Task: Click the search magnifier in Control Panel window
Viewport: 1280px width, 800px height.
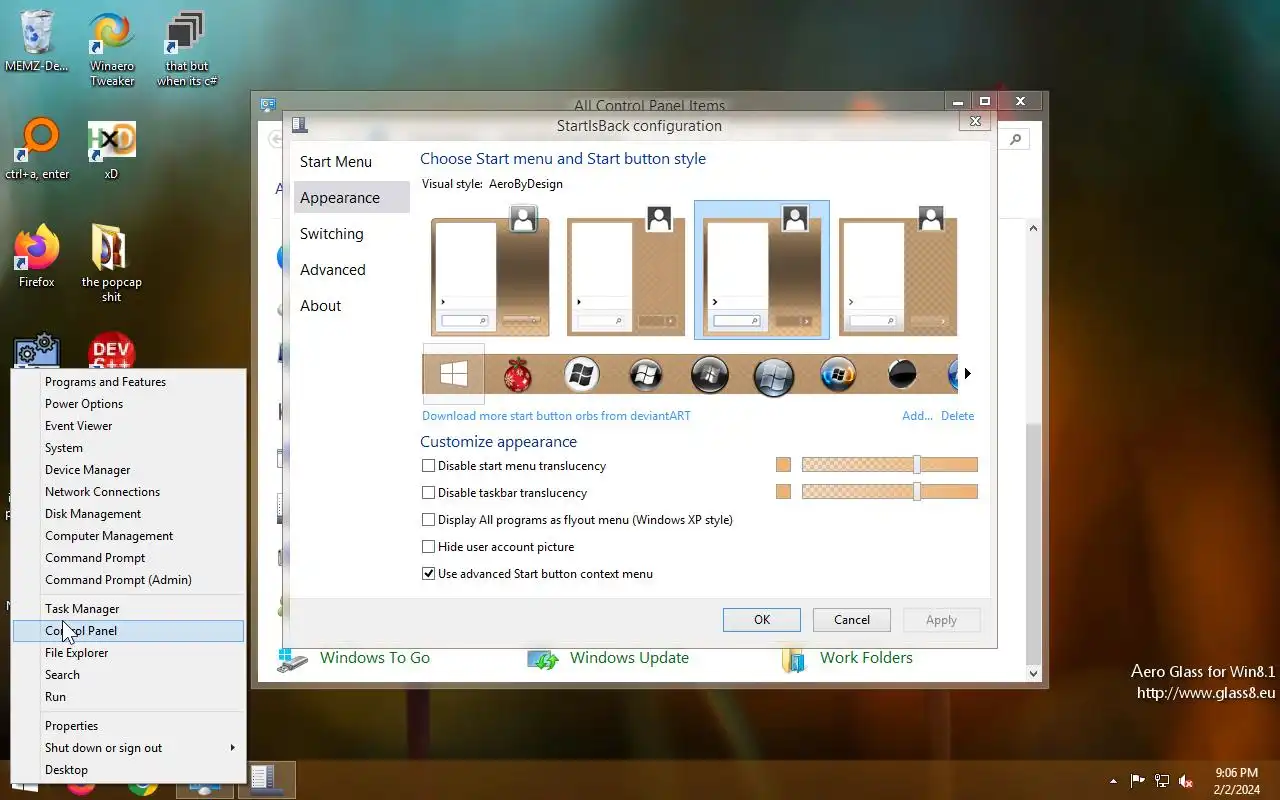Action: click(1015, 140)
